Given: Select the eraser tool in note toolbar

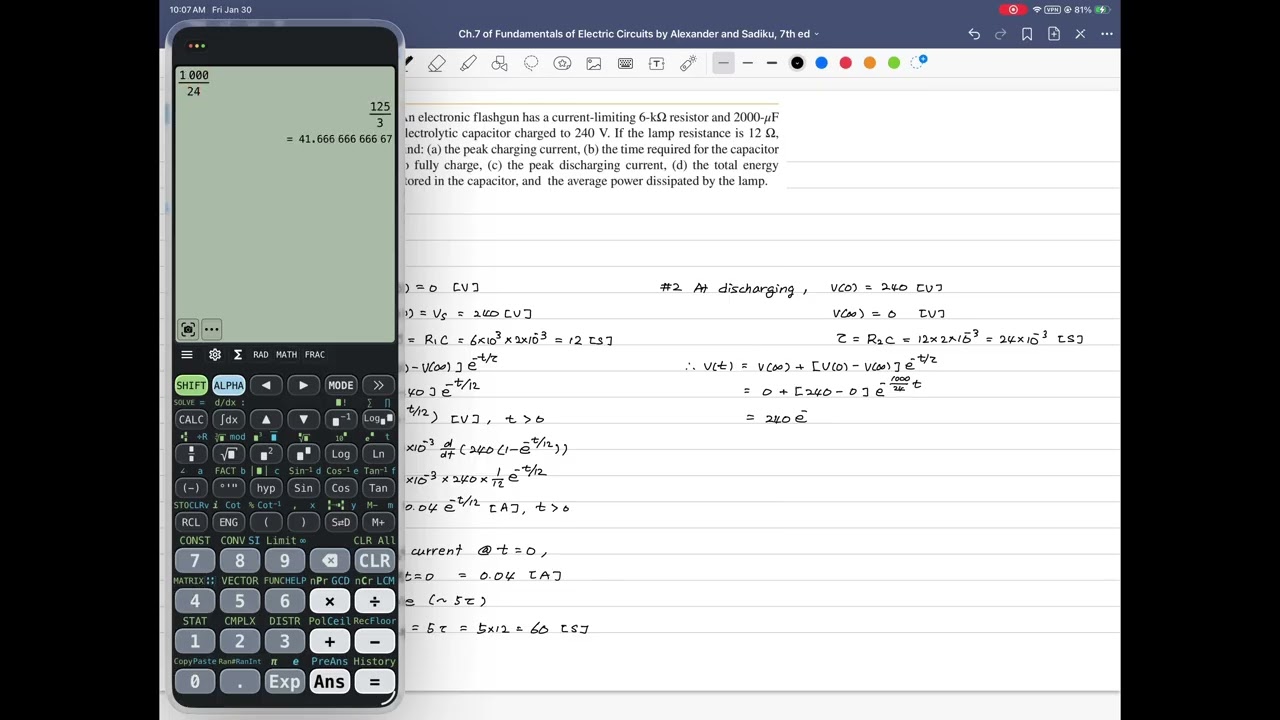Looking at the screenshot, I should [x=437, y=63].
